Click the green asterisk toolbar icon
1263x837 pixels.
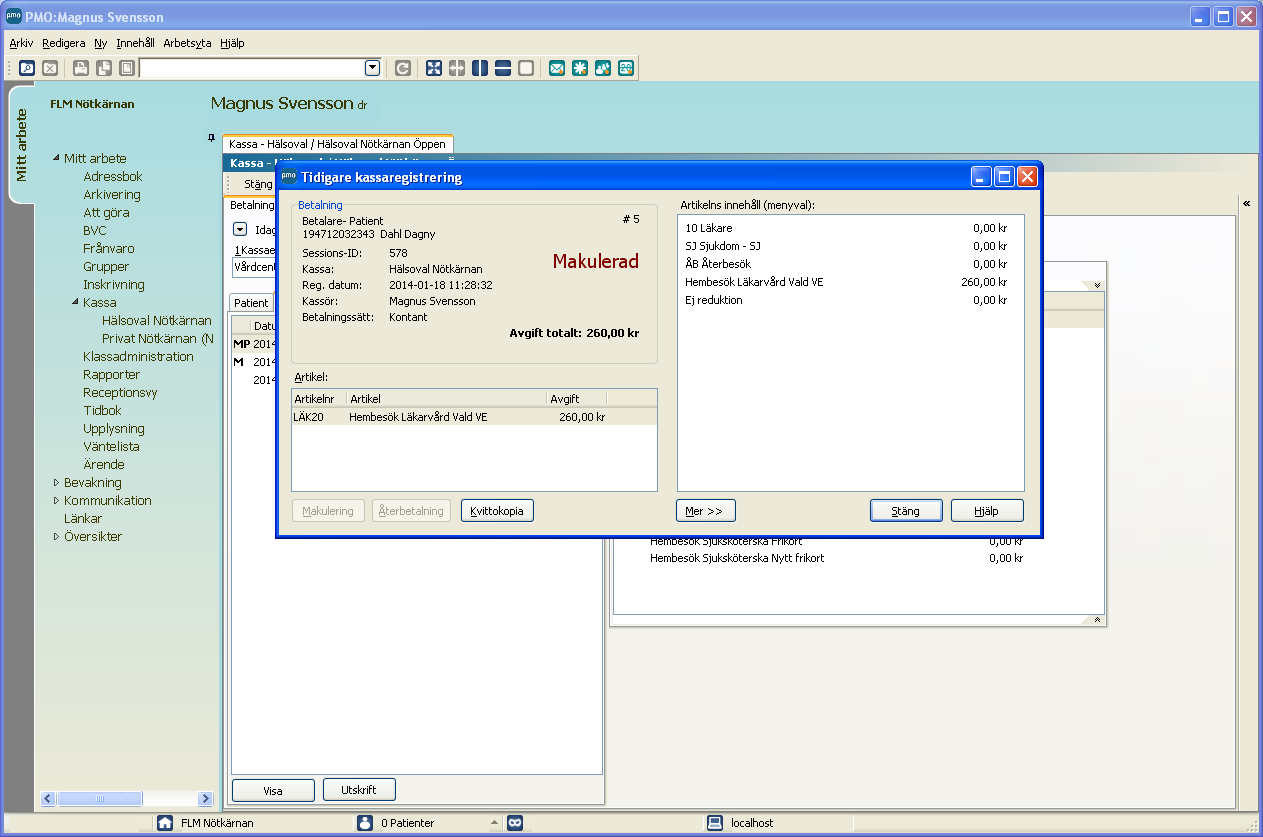[x=580, y=68]
